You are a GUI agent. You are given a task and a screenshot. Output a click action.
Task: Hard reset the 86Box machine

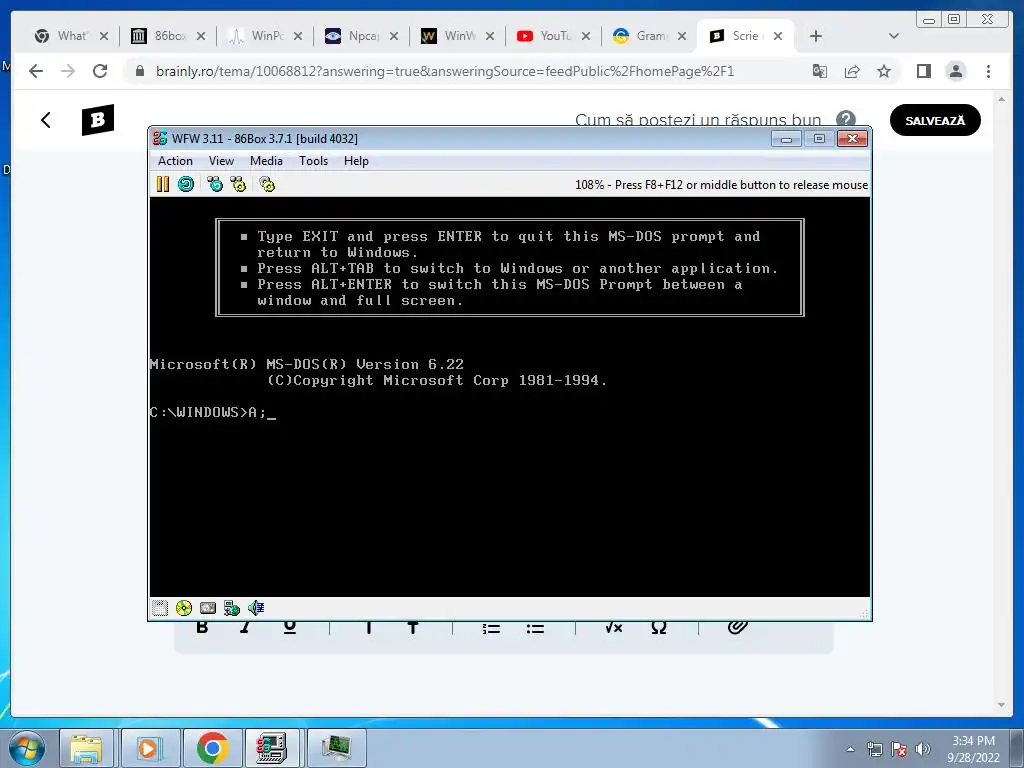point(186,184)
